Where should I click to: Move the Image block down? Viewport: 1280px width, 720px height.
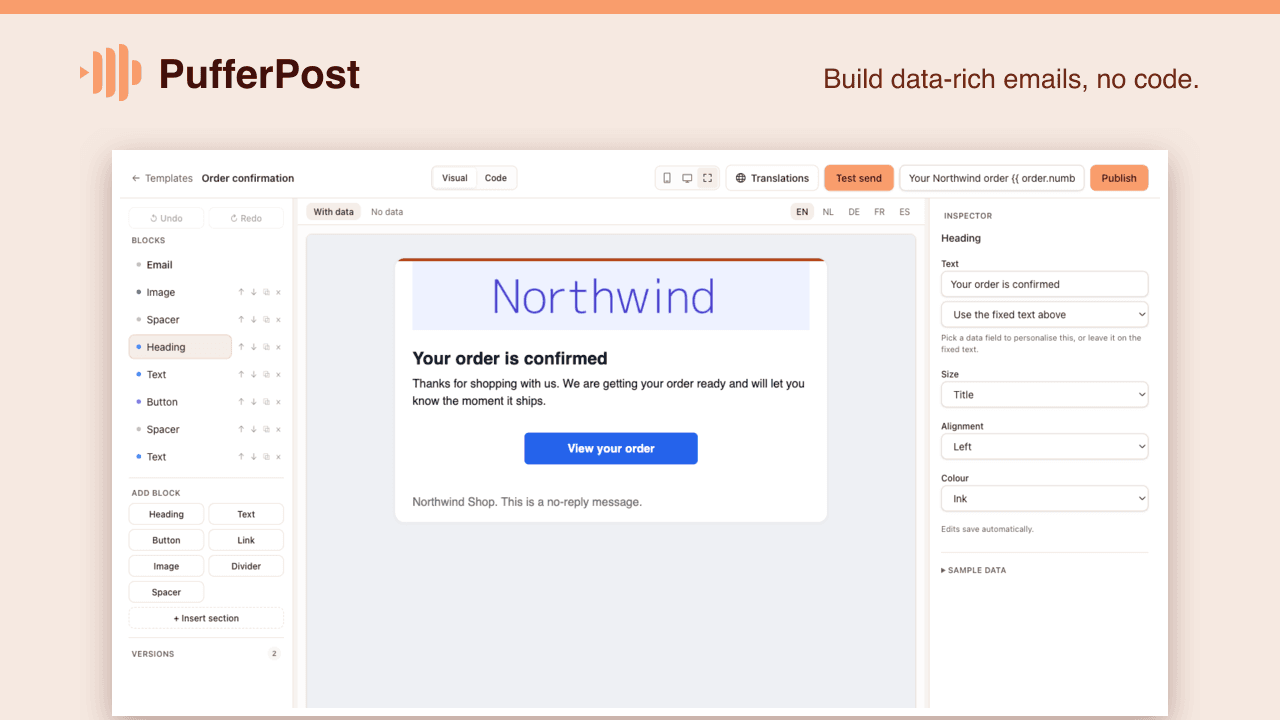pyautogui.click(x=254, y=292)
